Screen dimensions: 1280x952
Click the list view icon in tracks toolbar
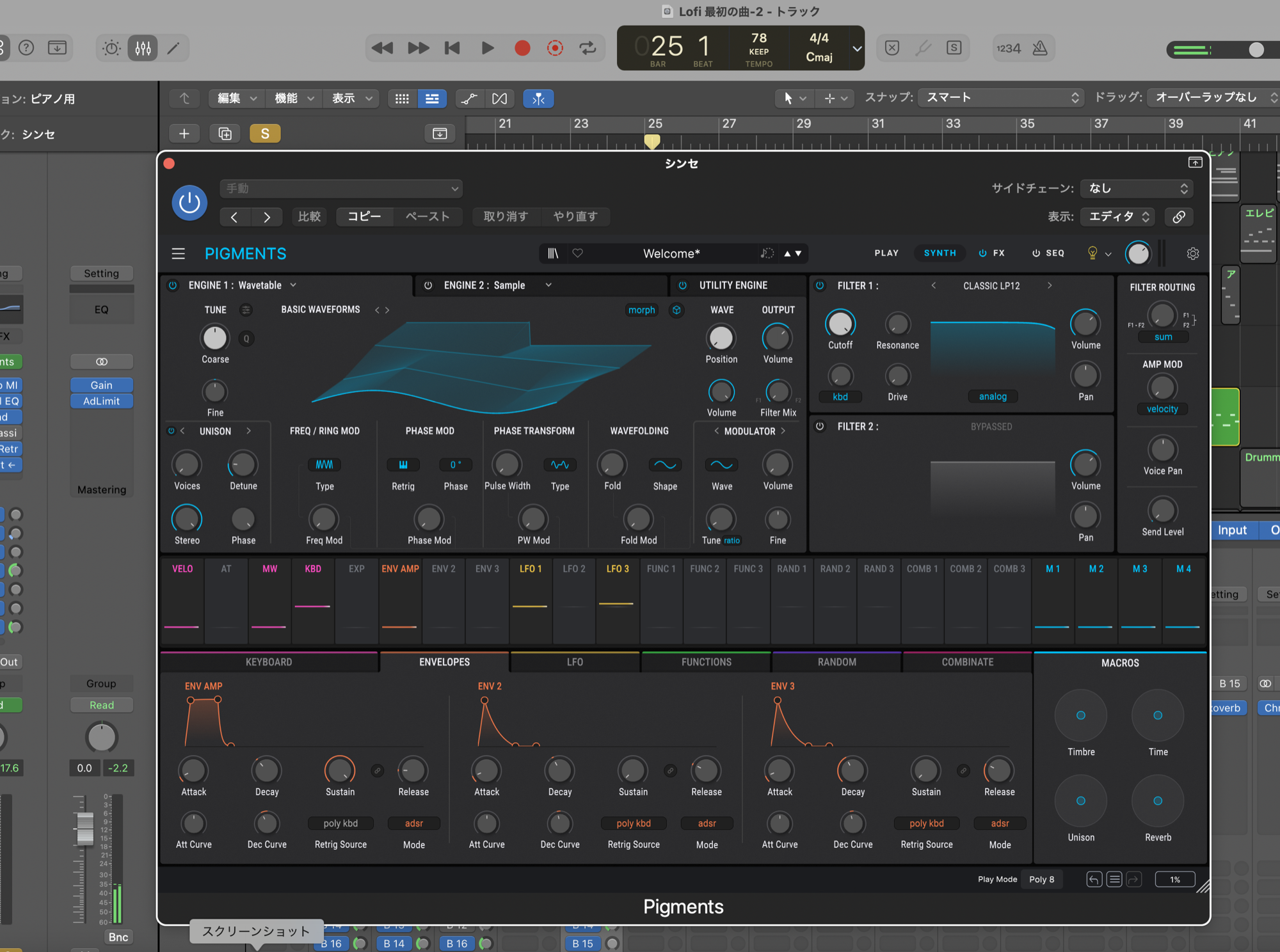[x=432, y=99]
